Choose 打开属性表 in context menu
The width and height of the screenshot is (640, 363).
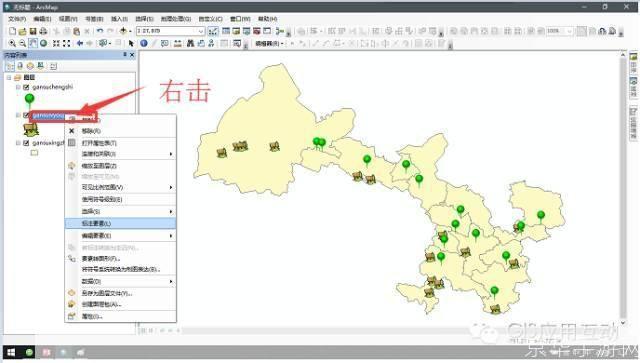[120, 143]
